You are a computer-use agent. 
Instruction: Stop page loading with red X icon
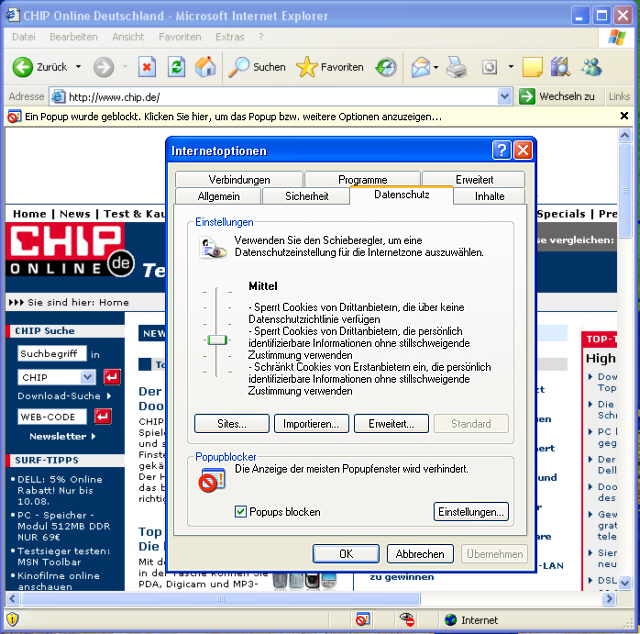click(x=147, y=67)
